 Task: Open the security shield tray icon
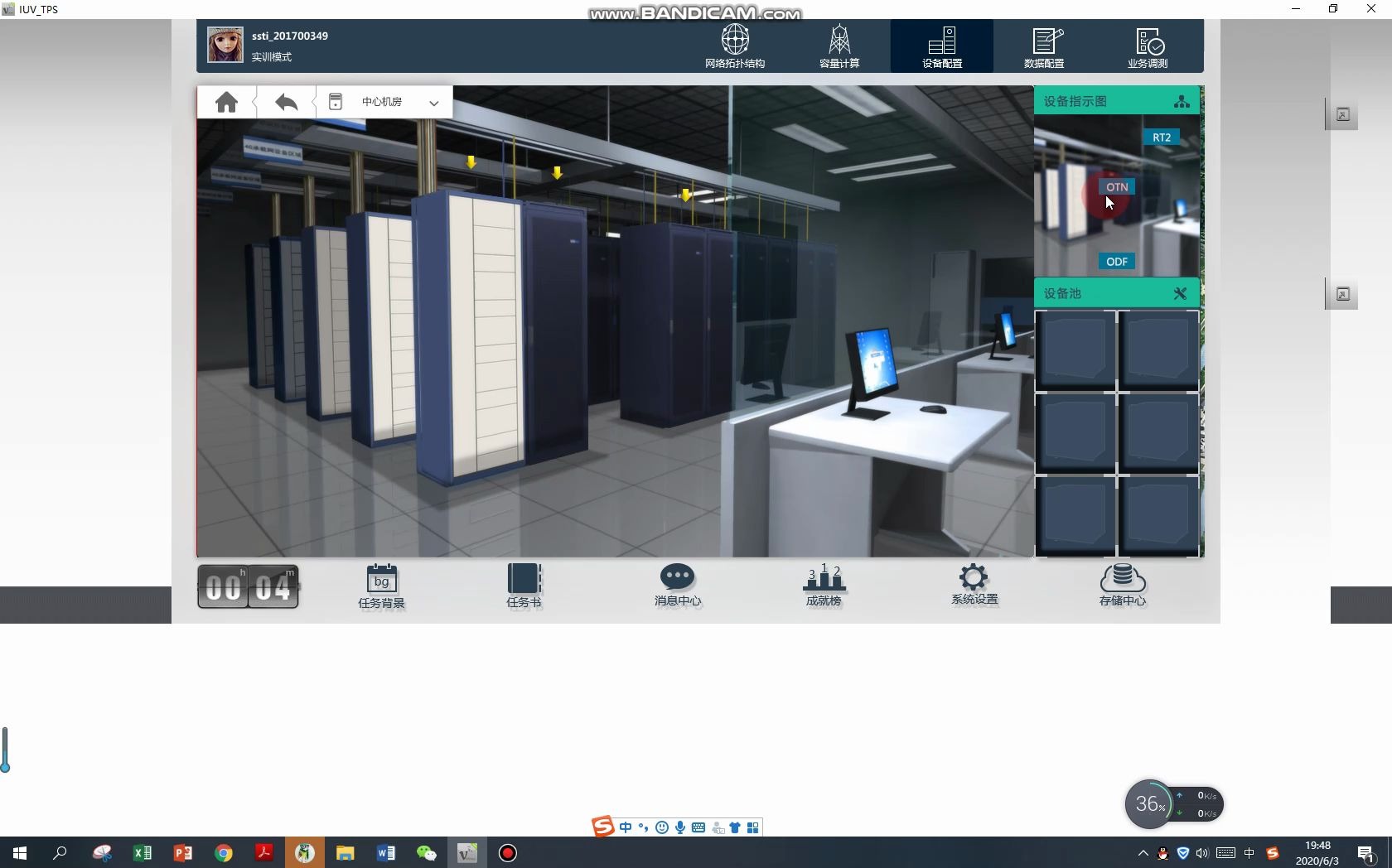pos(1183,853)
